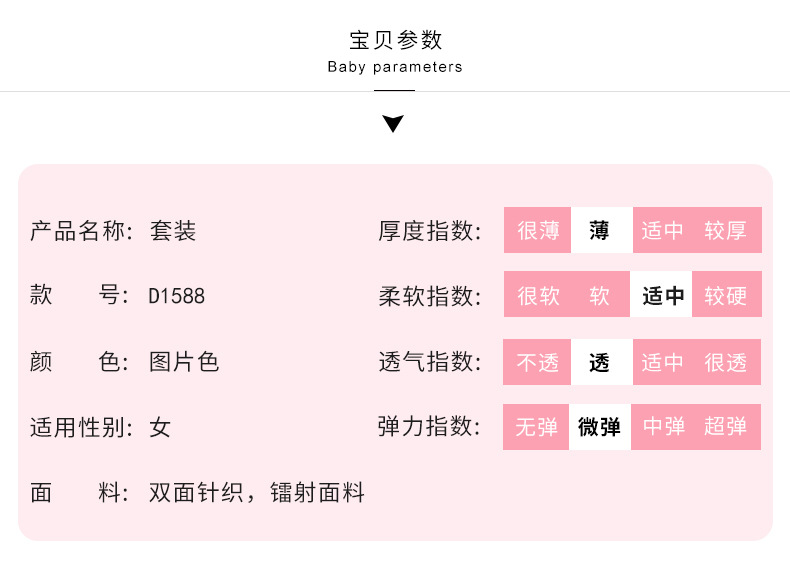
Task: Select 薄 in thickness index
Action: click(x=600, y=231)
